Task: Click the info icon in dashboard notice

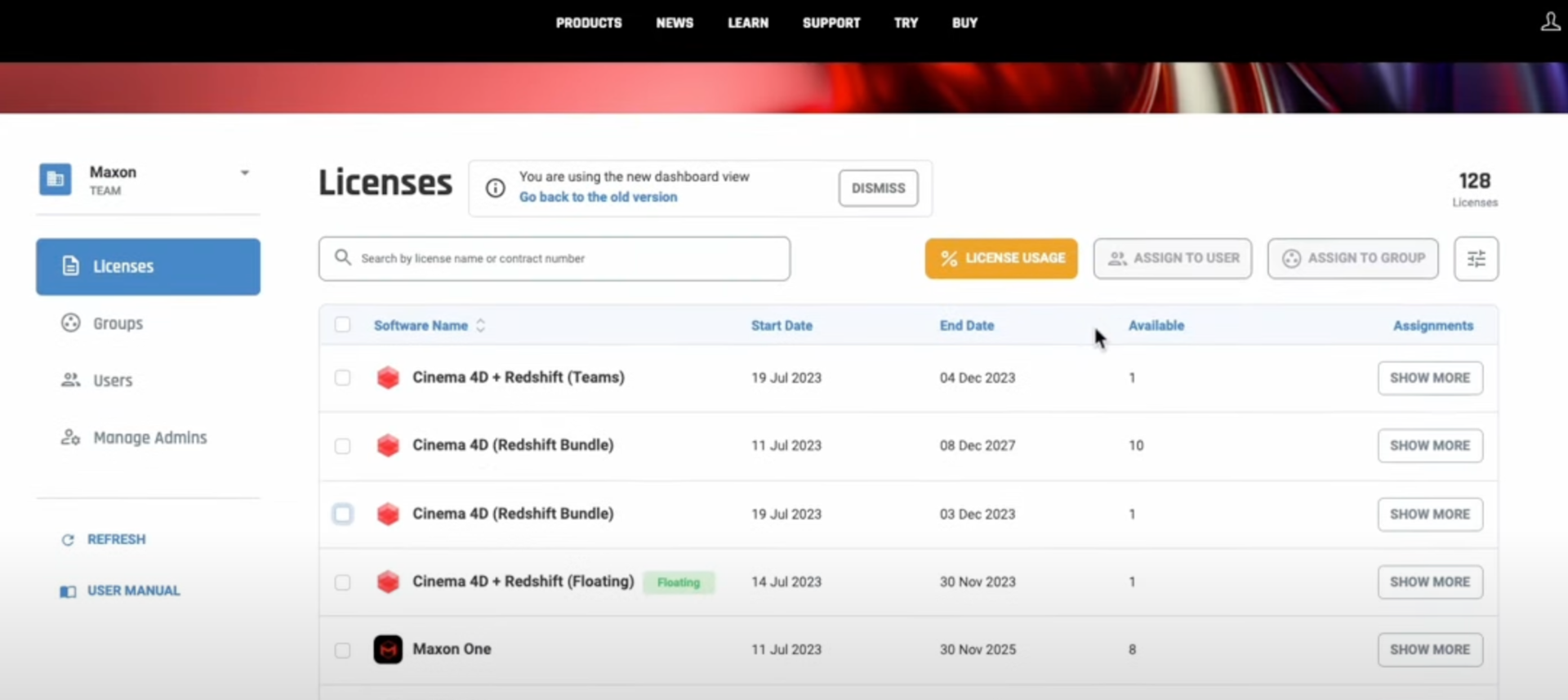Action: point(495,188)
